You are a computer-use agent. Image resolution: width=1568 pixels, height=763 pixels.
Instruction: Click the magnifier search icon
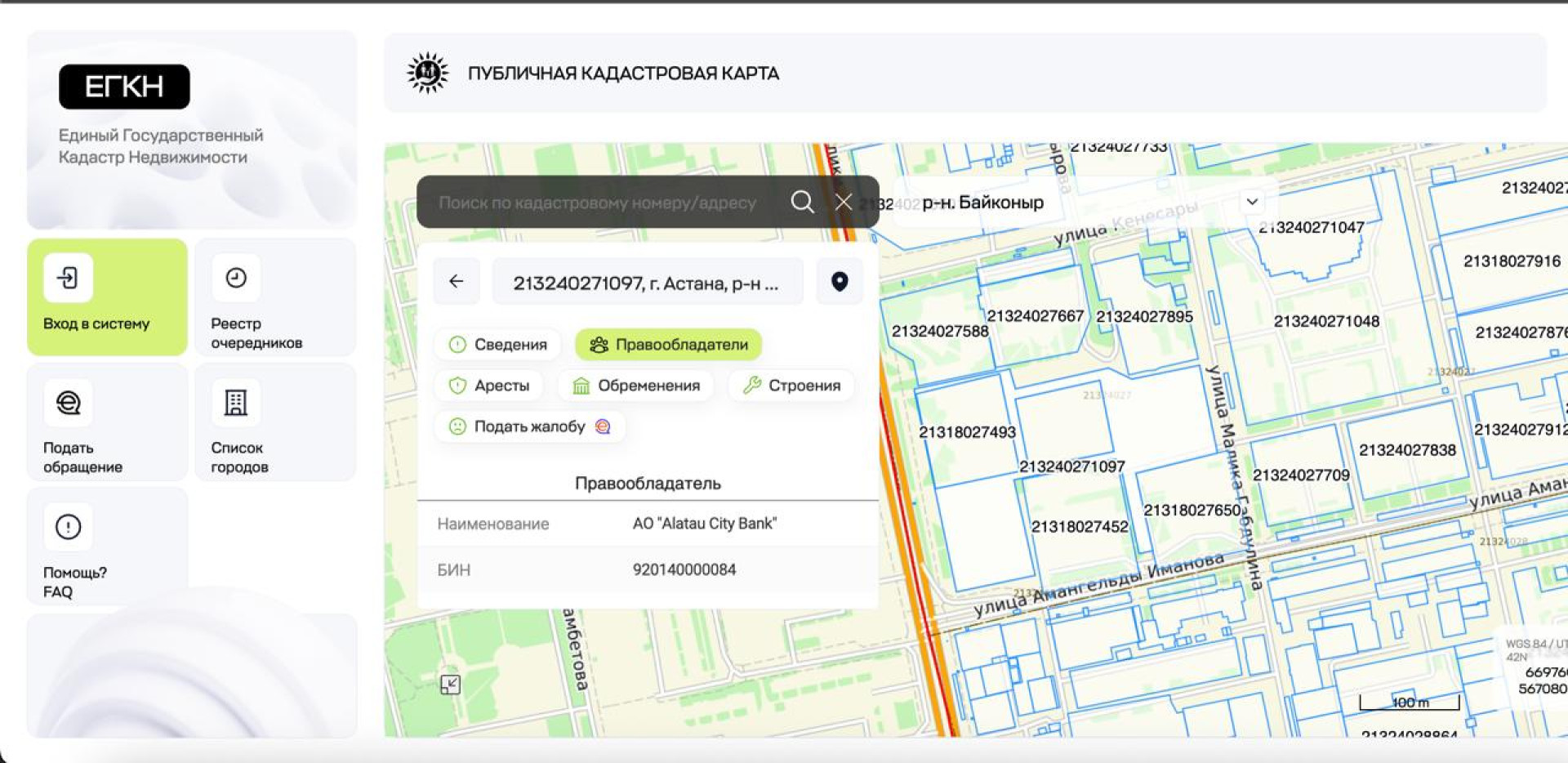pyautogui.click(x=803, y=202)
